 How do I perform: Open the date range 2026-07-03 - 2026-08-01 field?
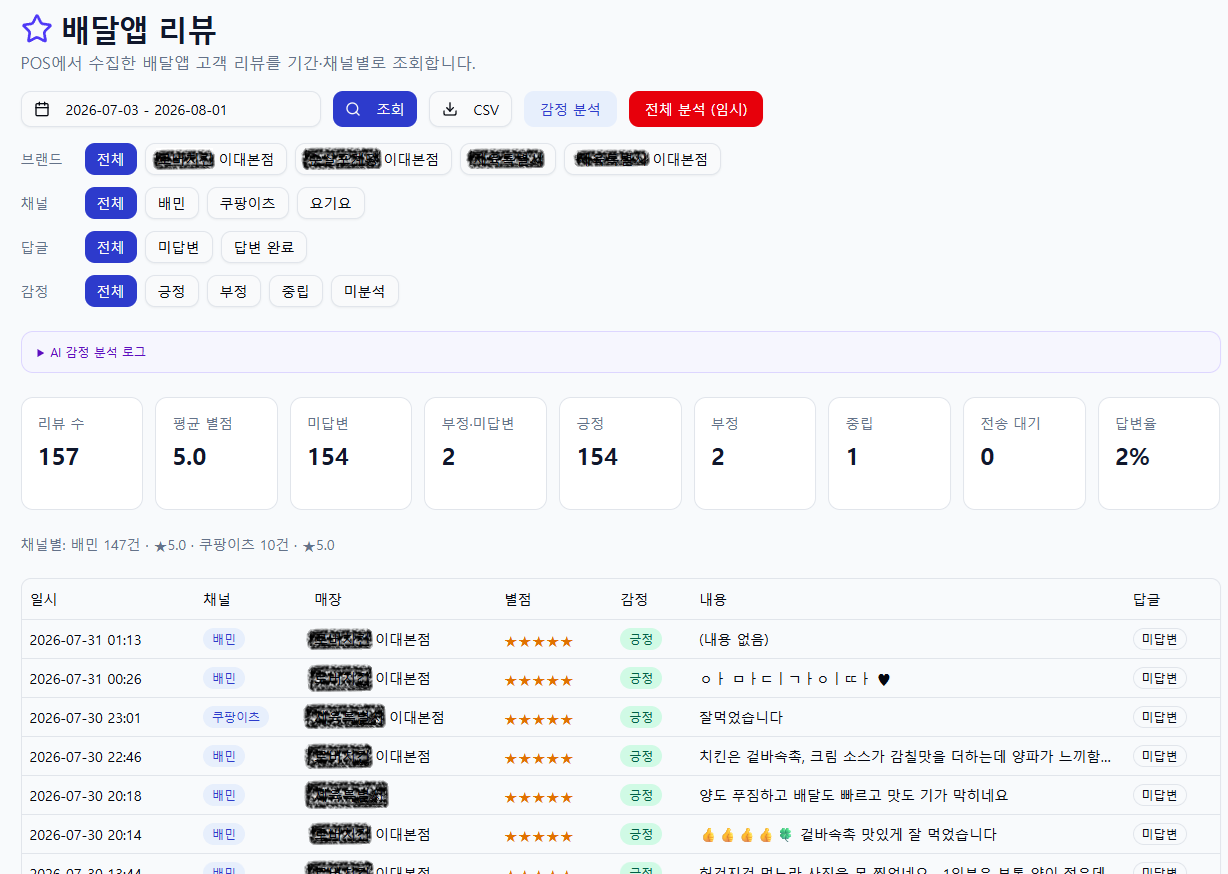171,109
